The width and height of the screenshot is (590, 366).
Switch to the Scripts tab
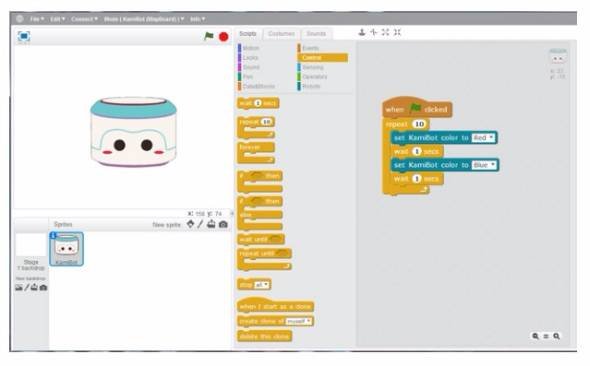point(248,34)
